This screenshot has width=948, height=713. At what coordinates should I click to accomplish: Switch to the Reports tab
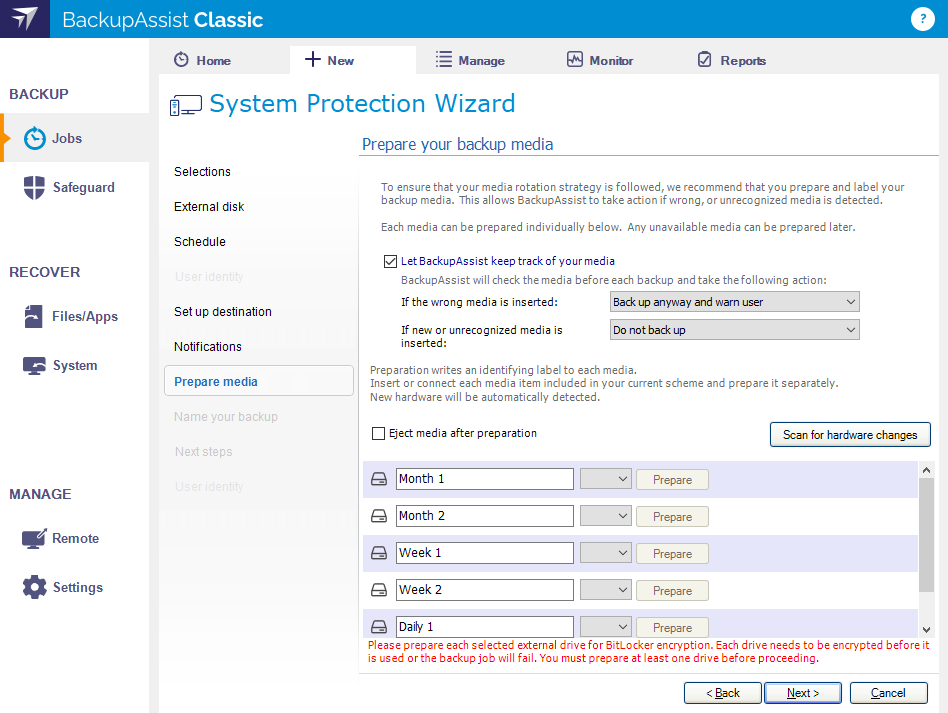point(743,60)
